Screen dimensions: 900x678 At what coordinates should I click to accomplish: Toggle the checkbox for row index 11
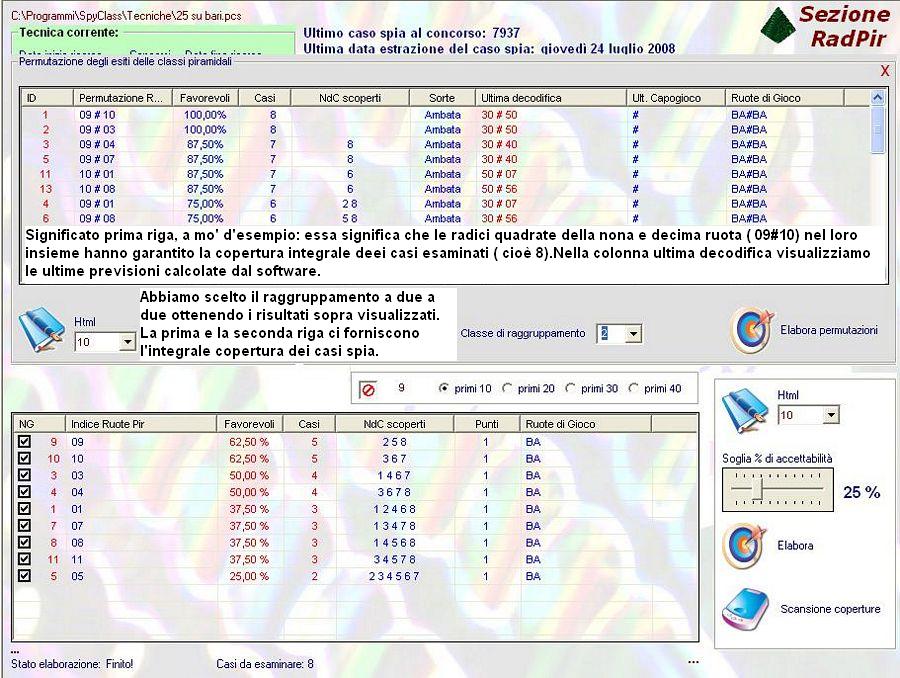(x=24, y=559)
